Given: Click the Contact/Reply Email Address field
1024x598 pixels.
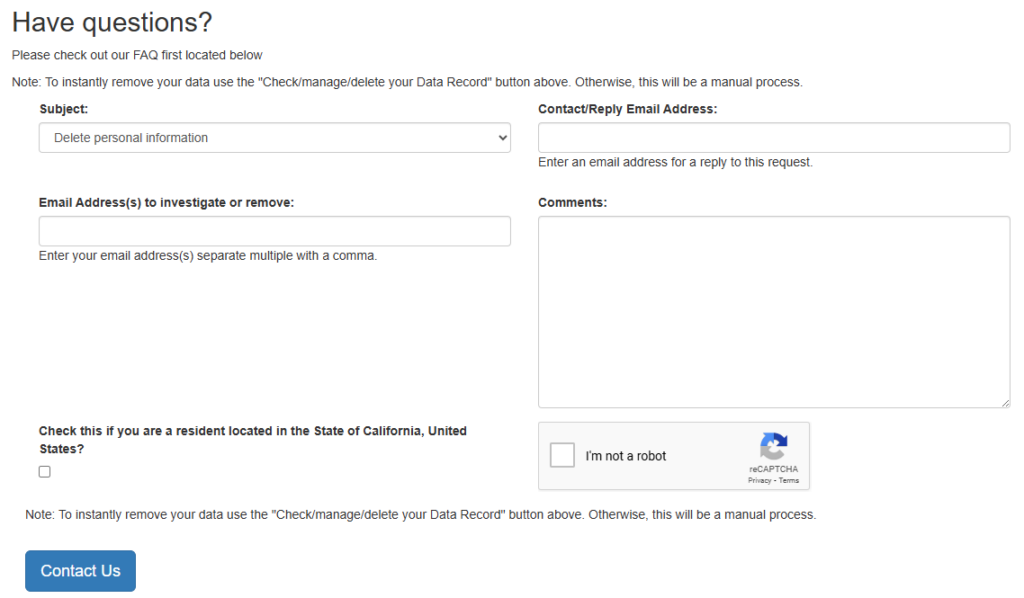Looking at the screenshot, I should pyautogui.click(x=773, y=137).
